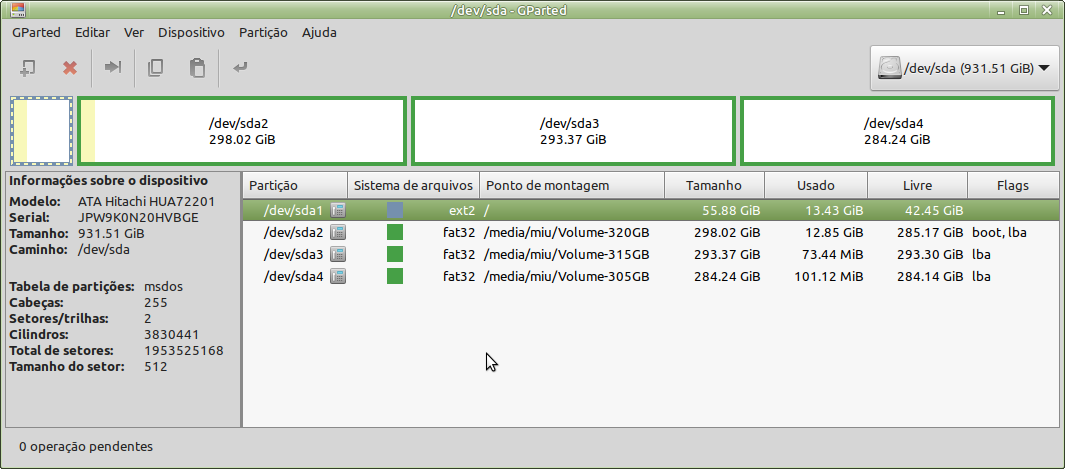Sort by the Tamanho column header
This screenshot has width=1065, height=469.
coord(714,185)
